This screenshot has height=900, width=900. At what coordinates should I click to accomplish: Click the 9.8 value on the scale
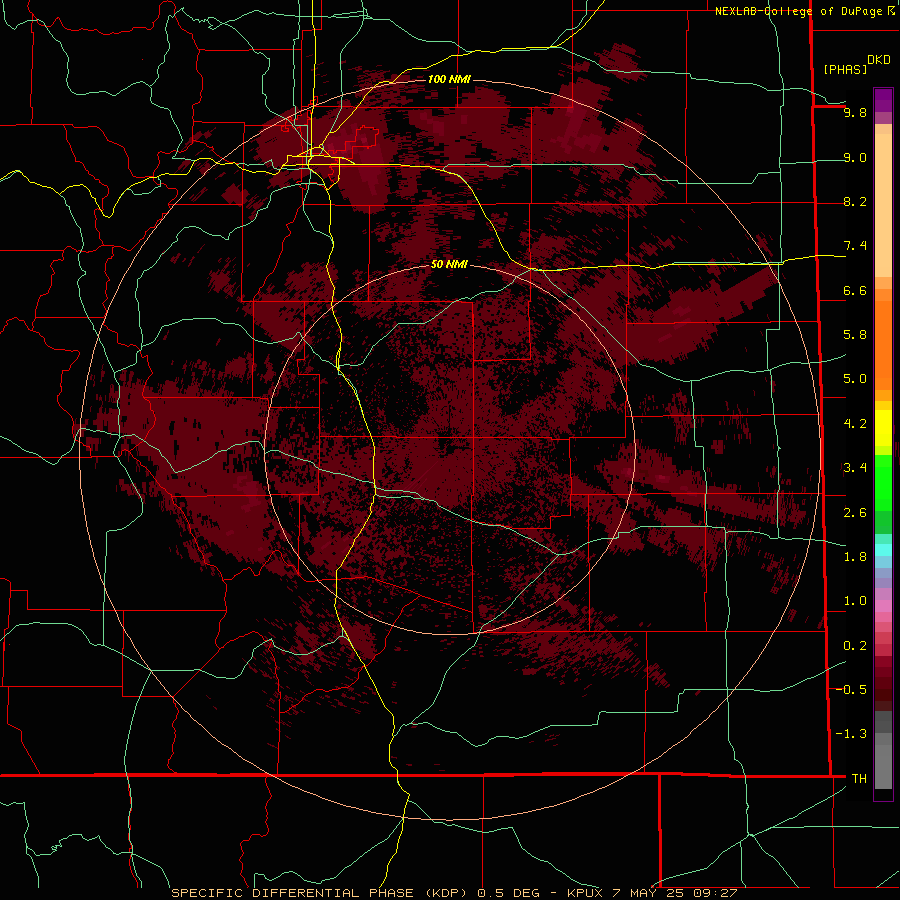pyautogui.click(x=855, y=112)
